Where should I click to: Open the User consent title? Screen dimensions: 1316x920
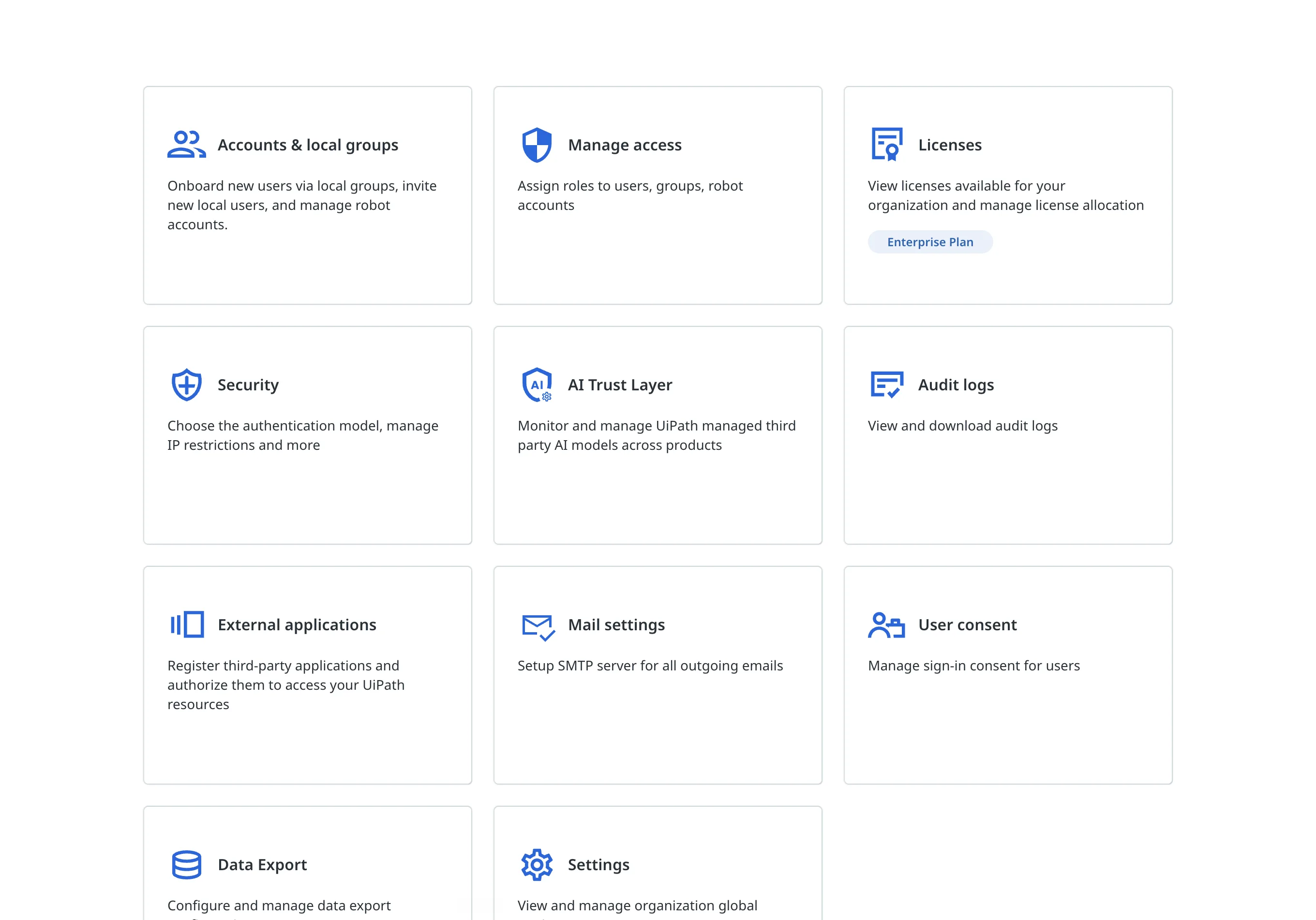coord(968,625)
